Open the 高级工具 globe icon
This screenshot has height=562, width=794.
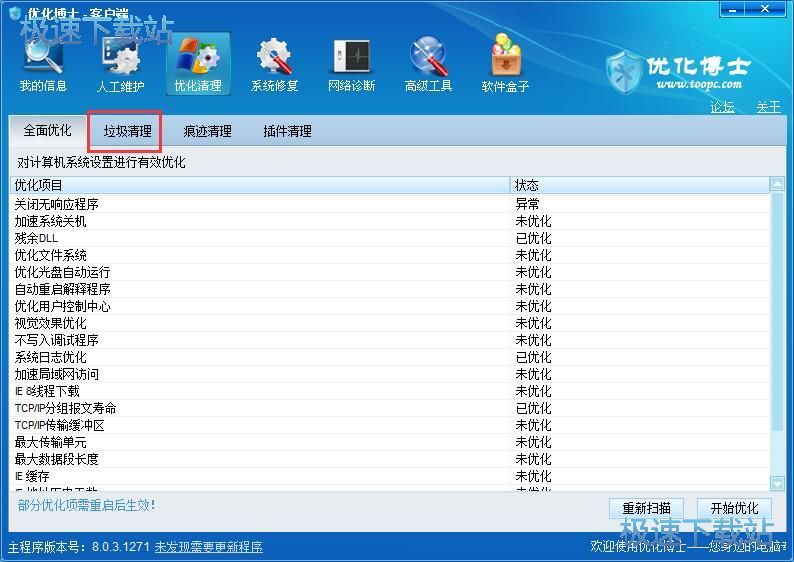click(x=428, y=63)
